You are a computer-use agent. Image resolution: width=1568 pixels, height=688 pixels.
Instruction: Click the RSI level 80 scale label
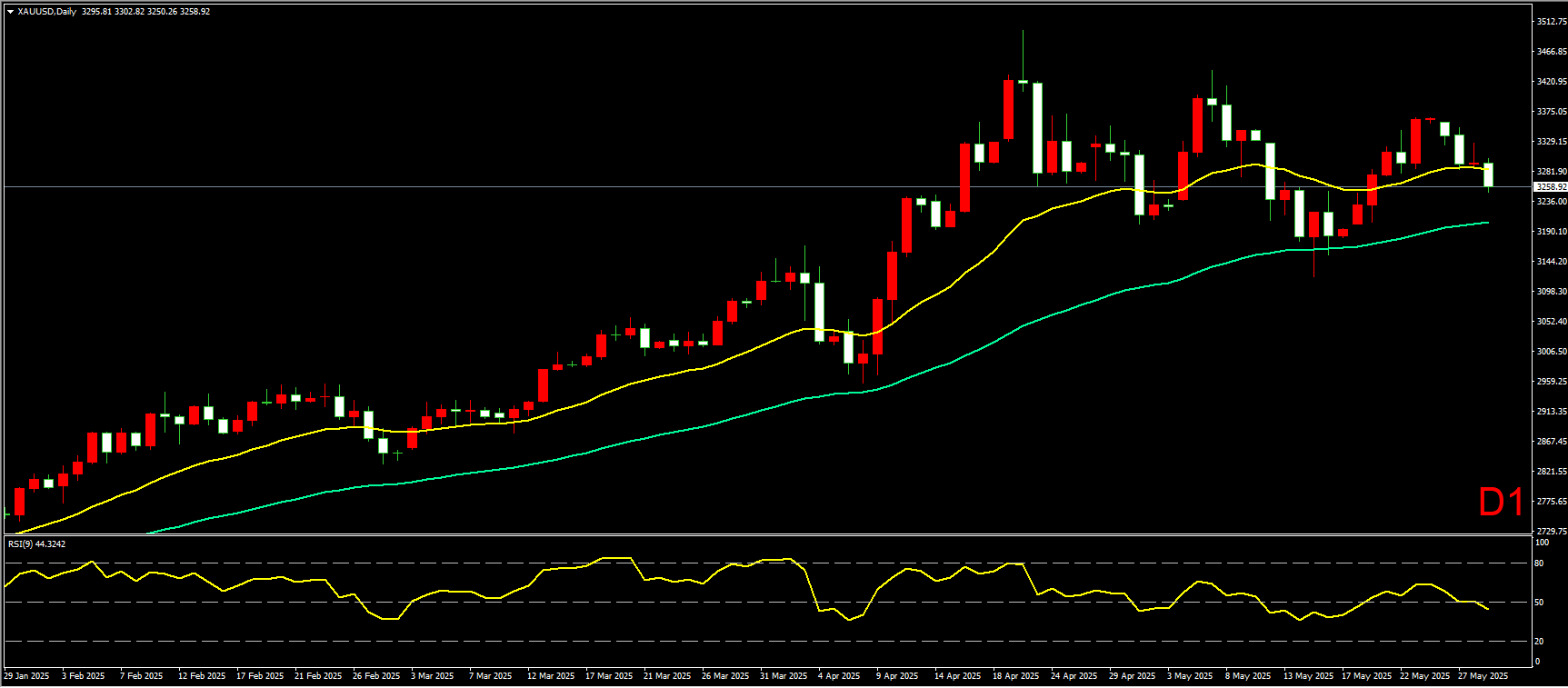tap(1539, 563)
